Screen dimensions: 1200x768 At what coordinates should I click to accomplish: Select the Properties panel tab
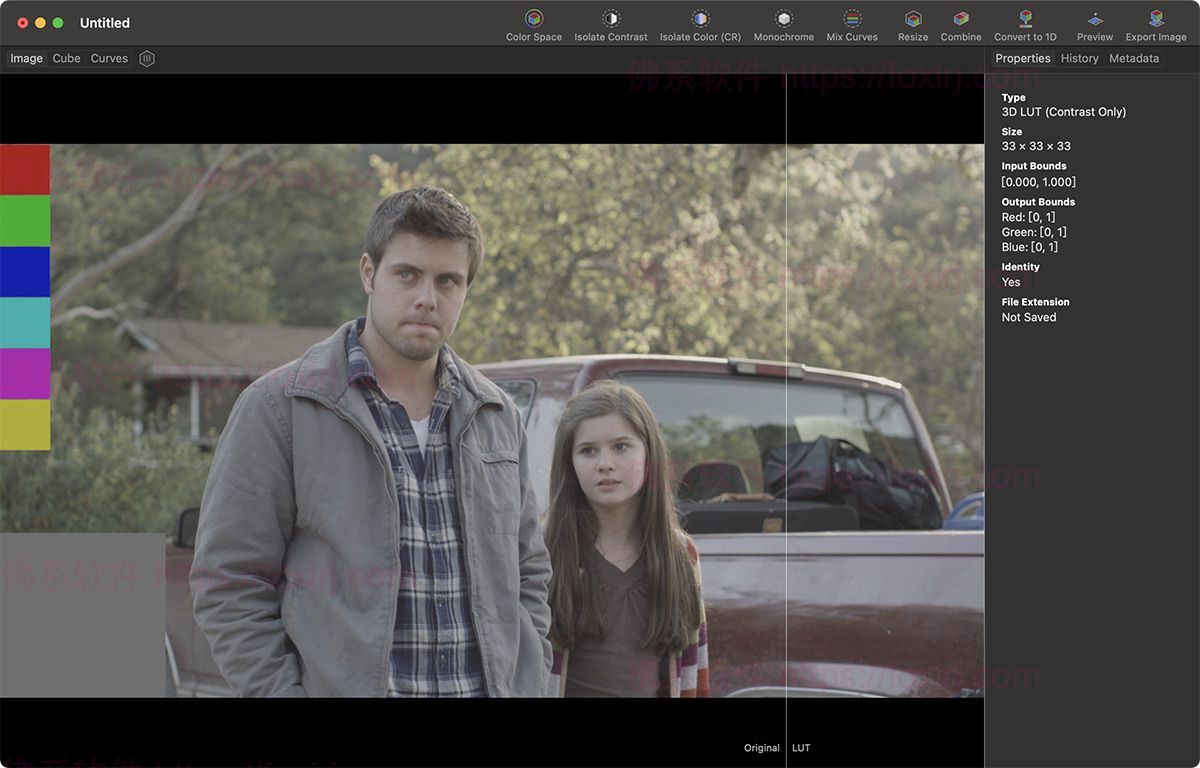[x=1023, y=59]
